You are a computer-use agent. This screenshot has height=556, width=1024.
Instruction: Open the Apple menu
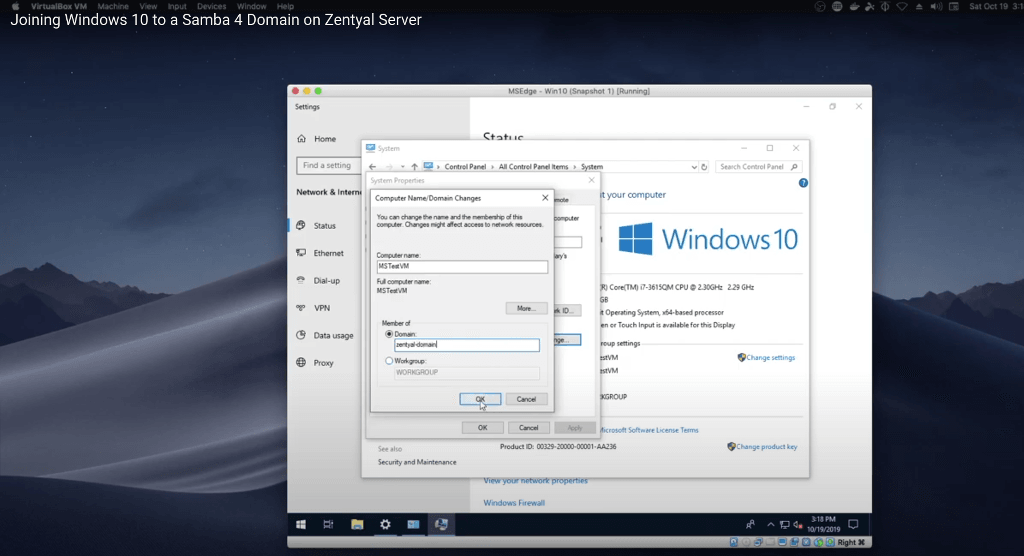click(16, 6)
